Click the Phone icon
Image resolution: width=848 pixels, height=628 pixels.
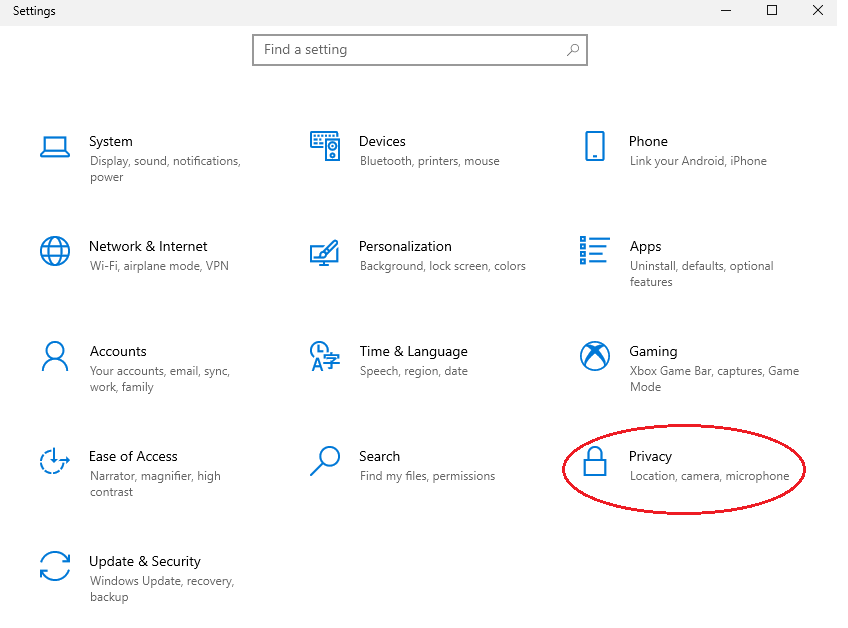[594, 146]
